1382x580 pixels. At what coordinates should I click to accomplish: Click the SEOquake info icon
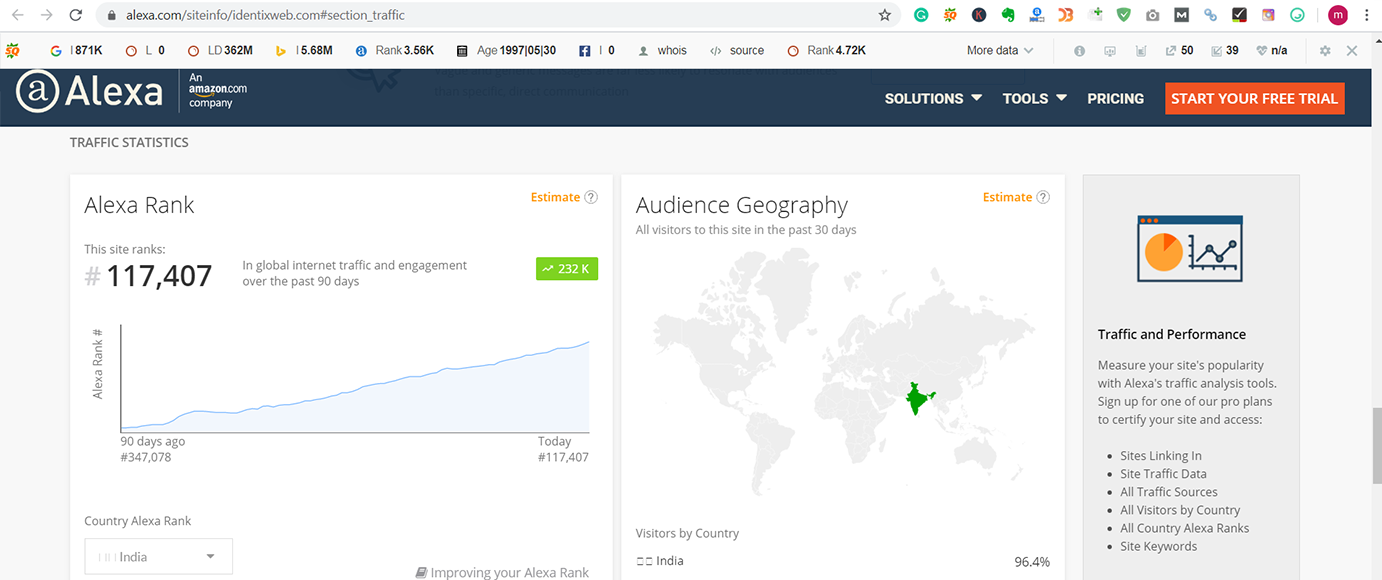coord(1079,51)
